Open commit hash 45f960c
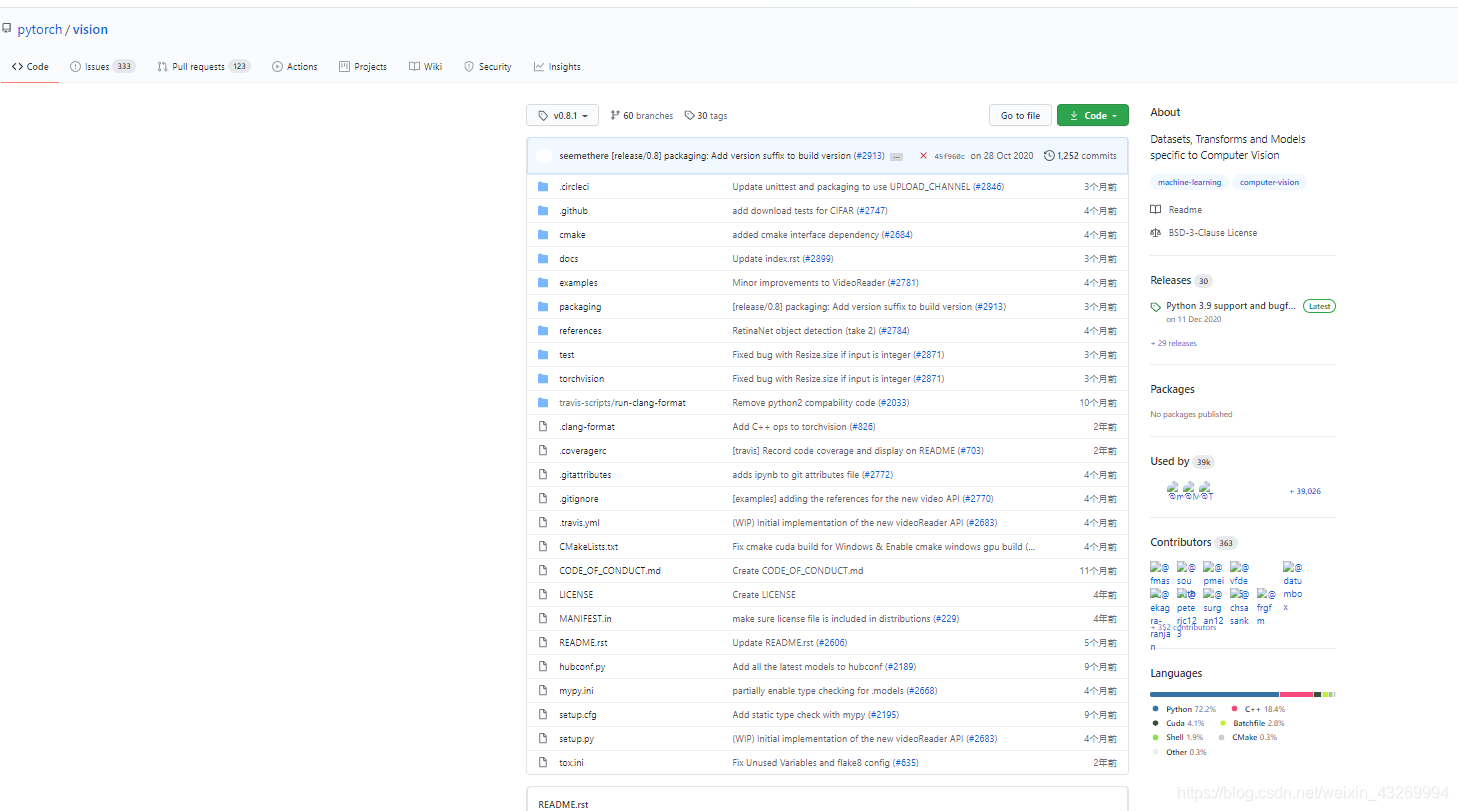This screenshot has height=811, width=1458. pos(949,157)
